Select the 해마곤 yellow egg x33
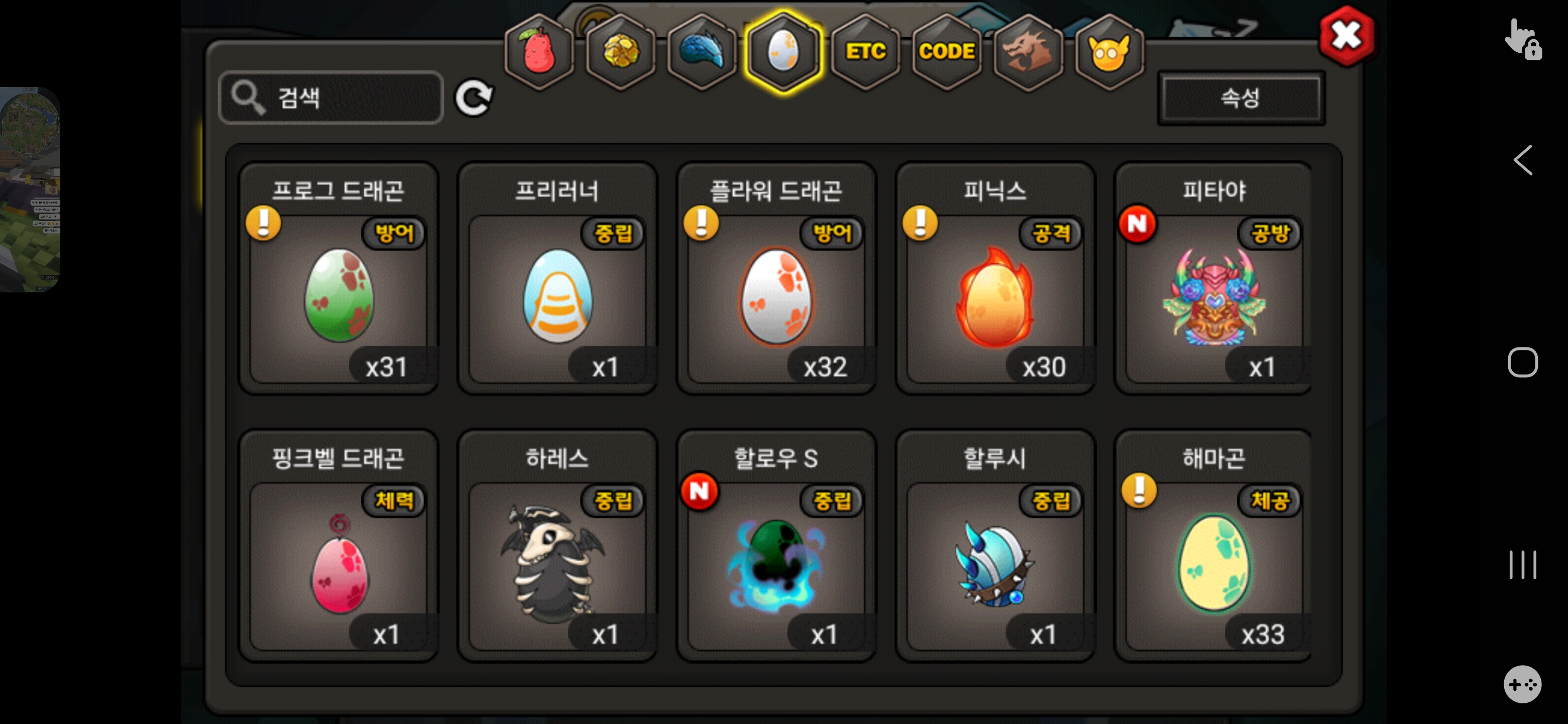The height and width of the screenshot is (724, 1568). [1213, 546]
